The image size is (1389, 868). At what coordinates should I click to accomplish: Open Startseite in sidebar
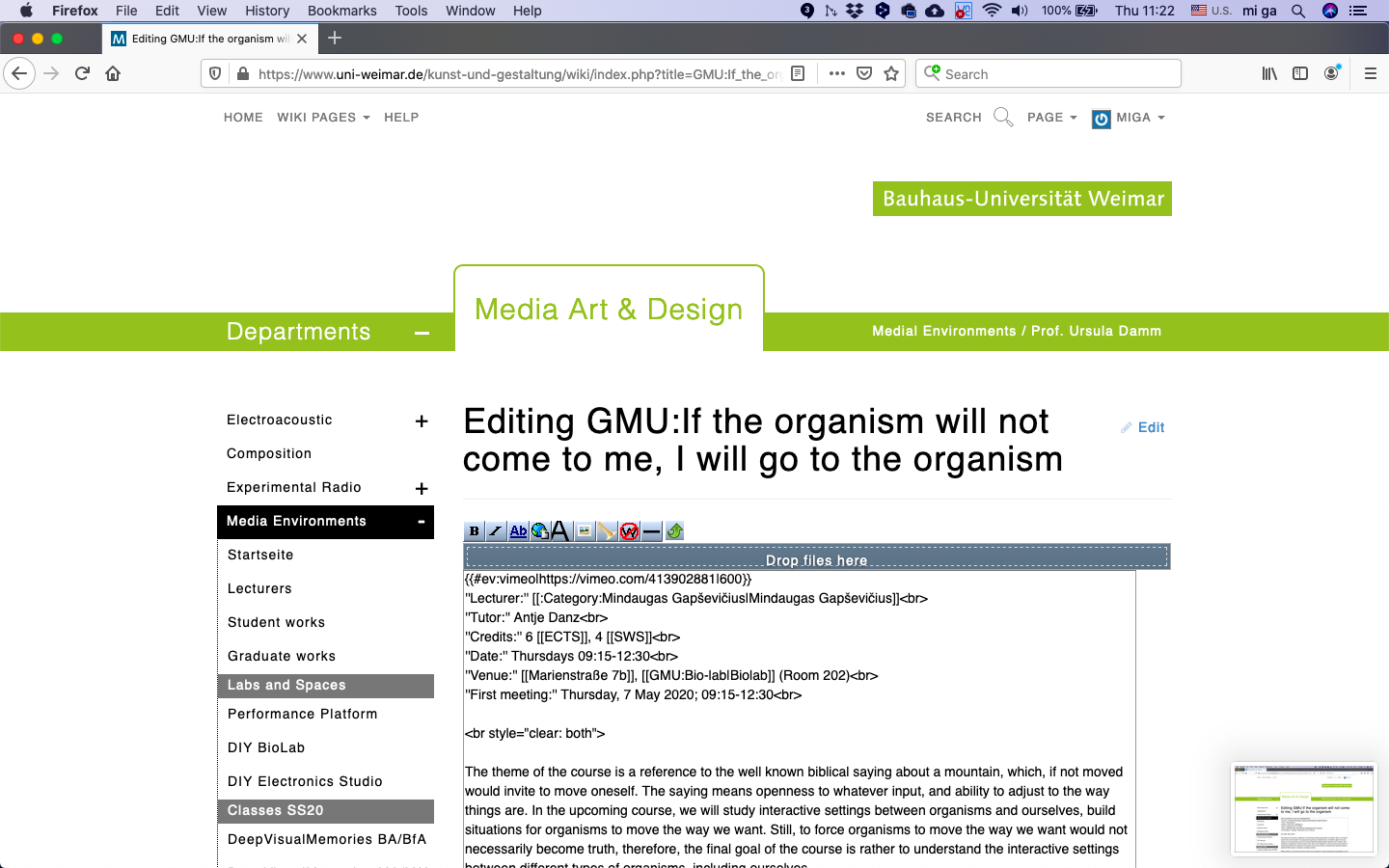point(260,556)
